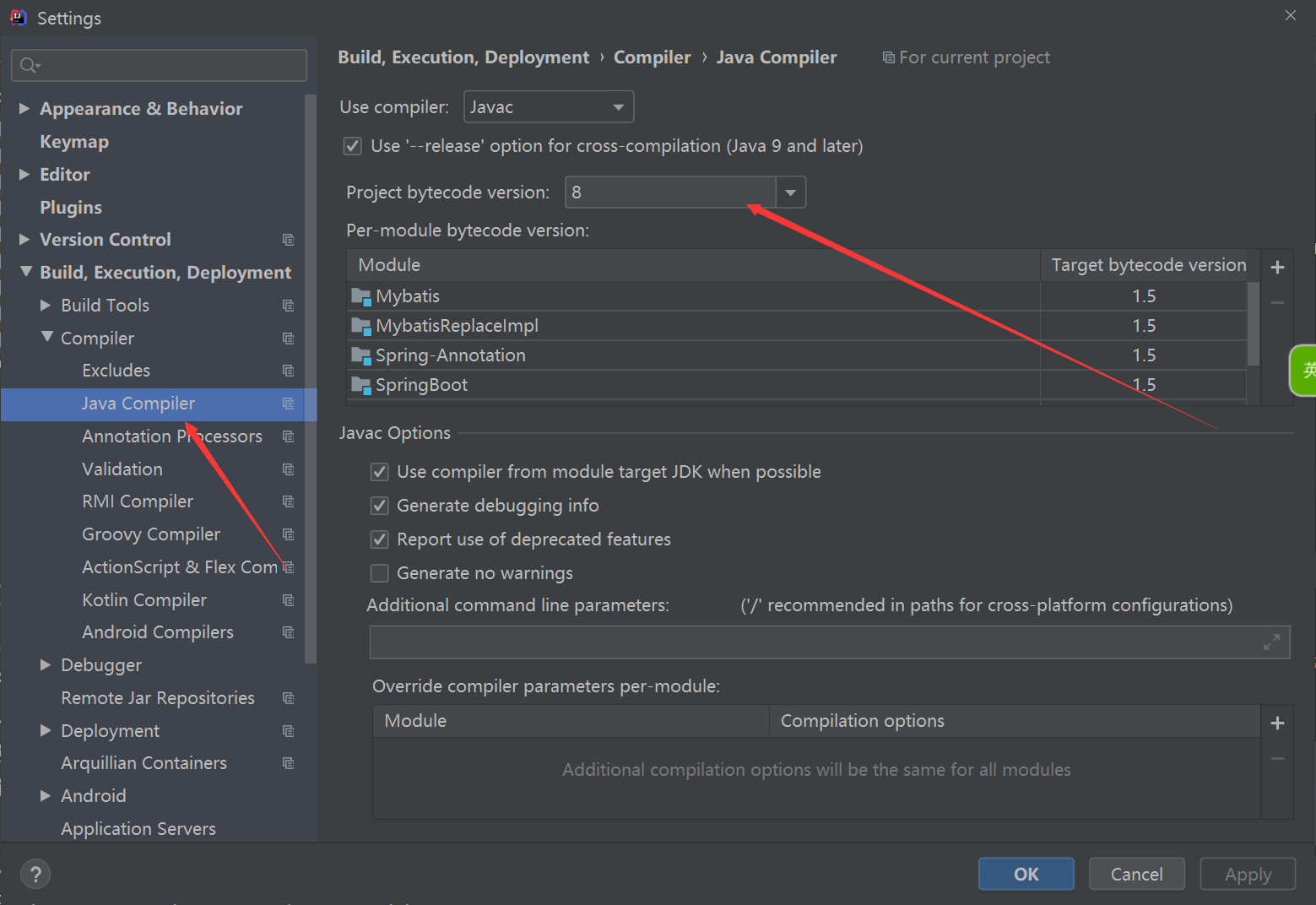
Task: Click Mybatis target bytecode version cell
Action: click(1144, 296)
